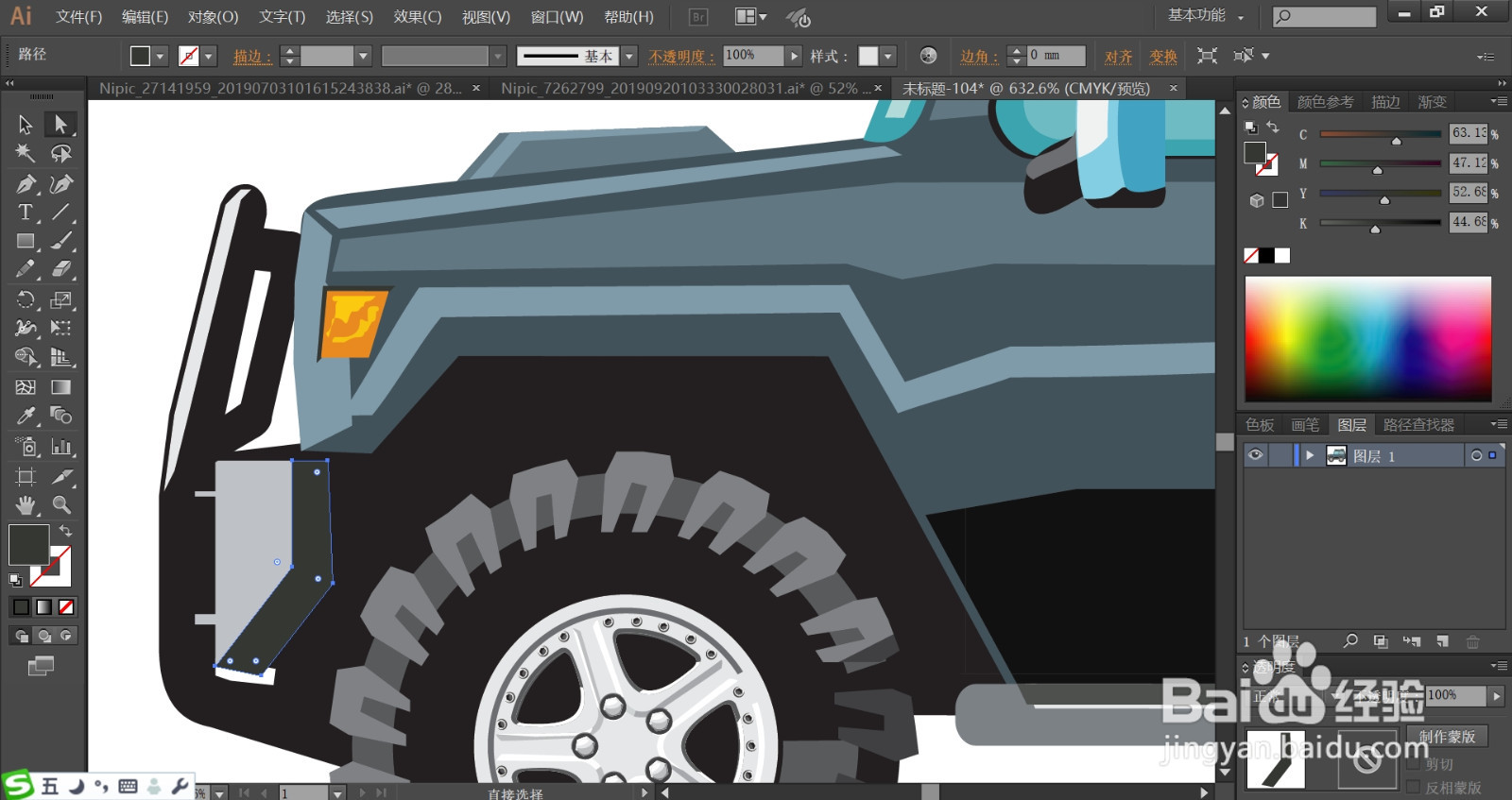This screenshot has height=800, width=1512.
Task: Set paint mode to Gradient in toolbox
Action: [x=43, y=606]
